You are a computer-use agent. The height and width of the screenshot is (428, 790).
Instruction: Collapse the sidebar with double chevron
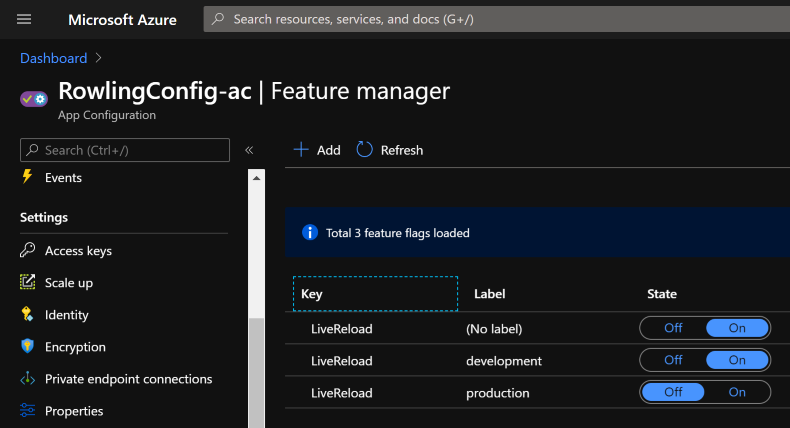(x=249, y=150)
